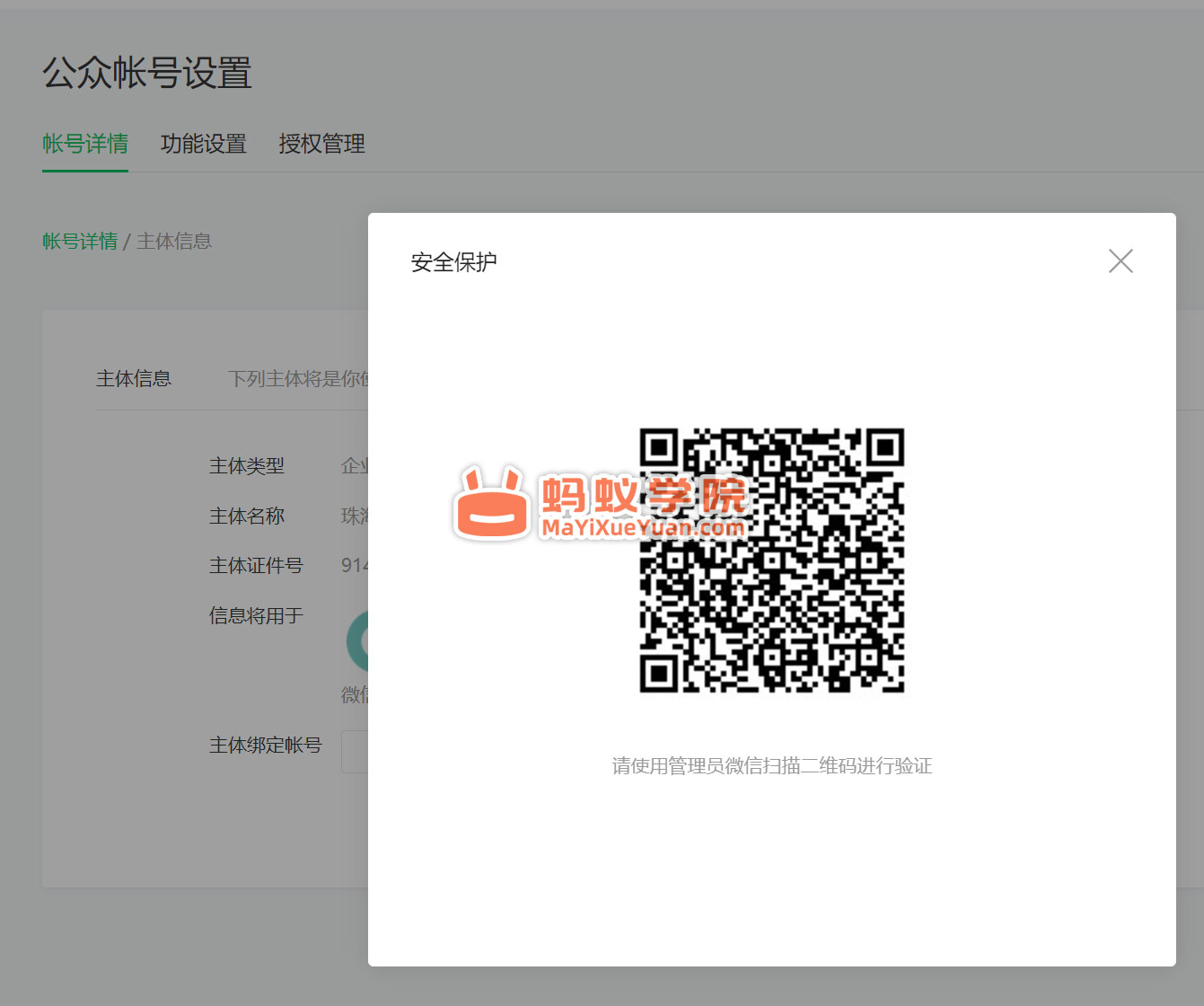Click the 公众帐号设置 page heading
The image size is (1204, 1006).
point(147,73)
